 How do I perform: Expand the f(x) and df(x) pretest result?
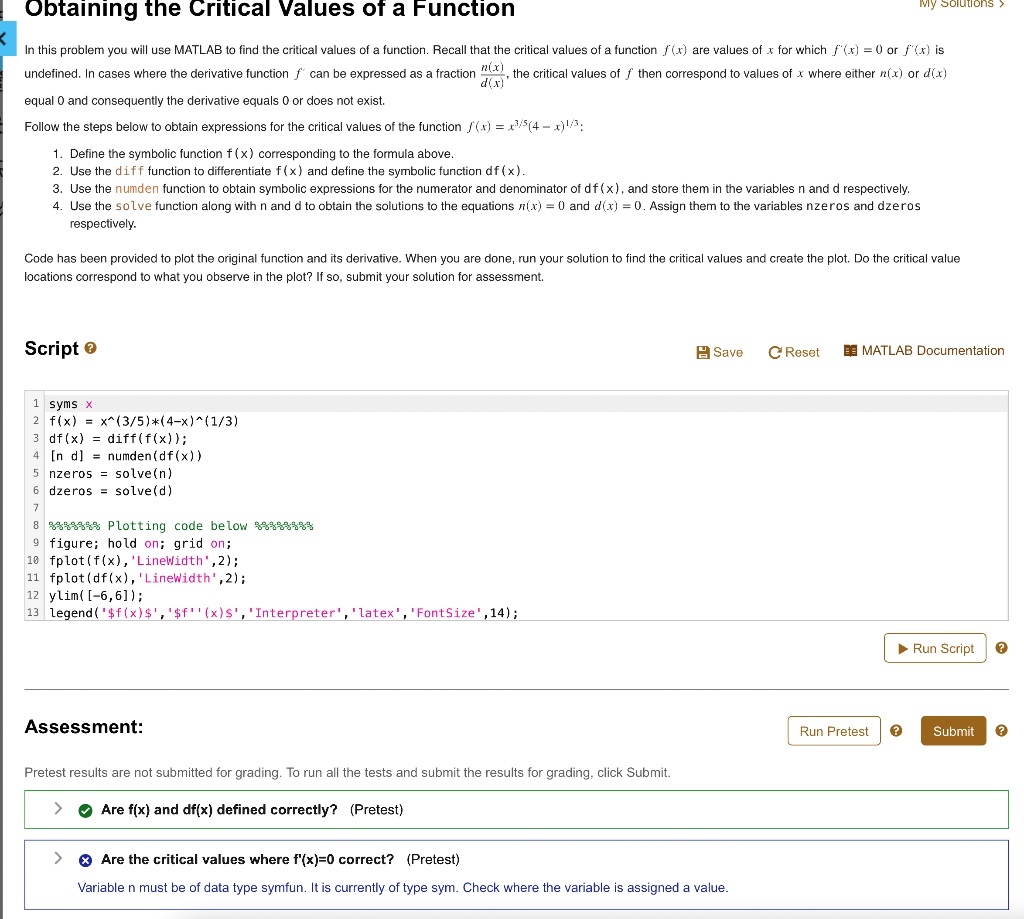click(58, 809)
